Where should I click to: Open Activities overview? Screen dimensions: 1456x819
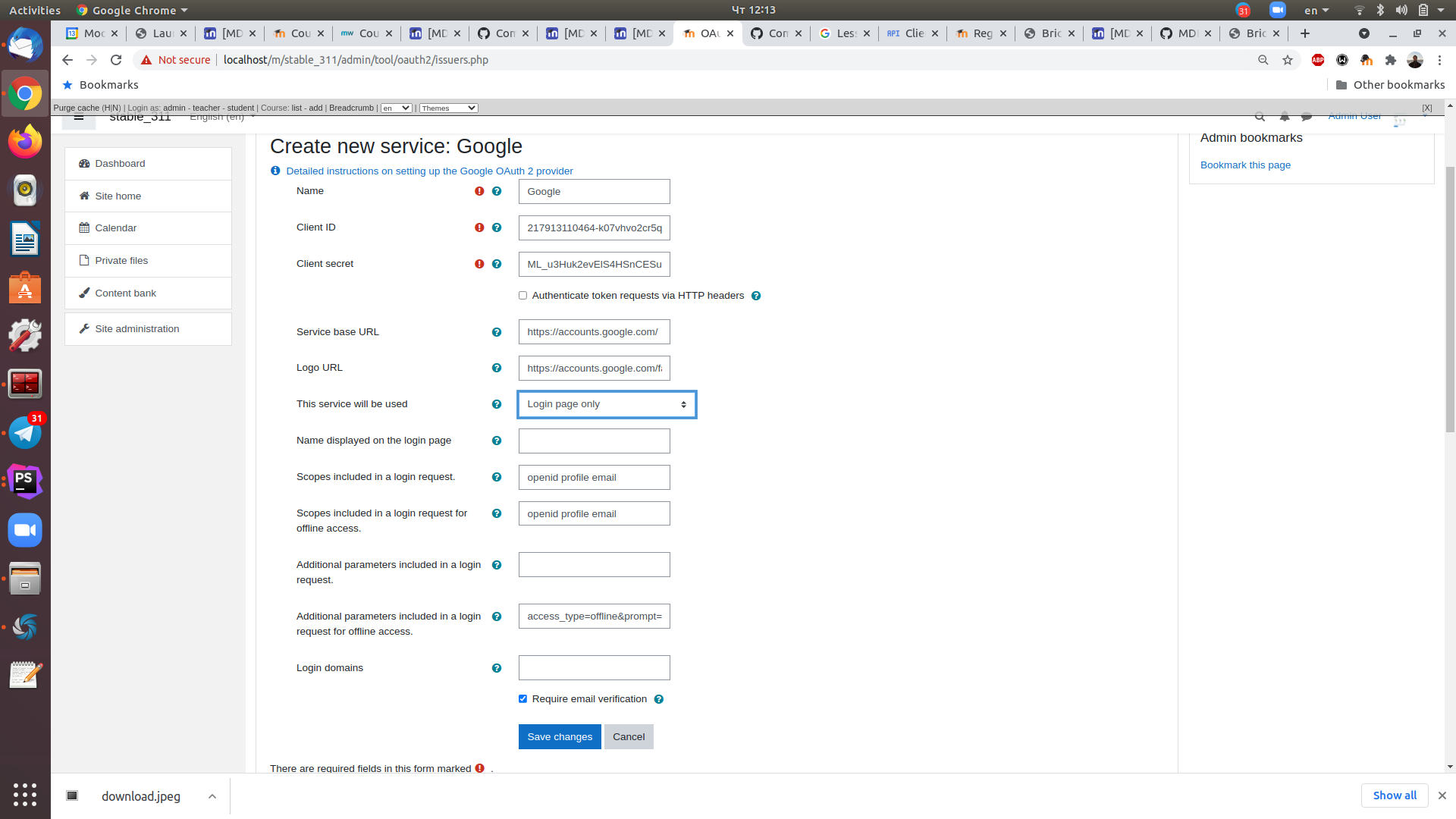point(35,10)
